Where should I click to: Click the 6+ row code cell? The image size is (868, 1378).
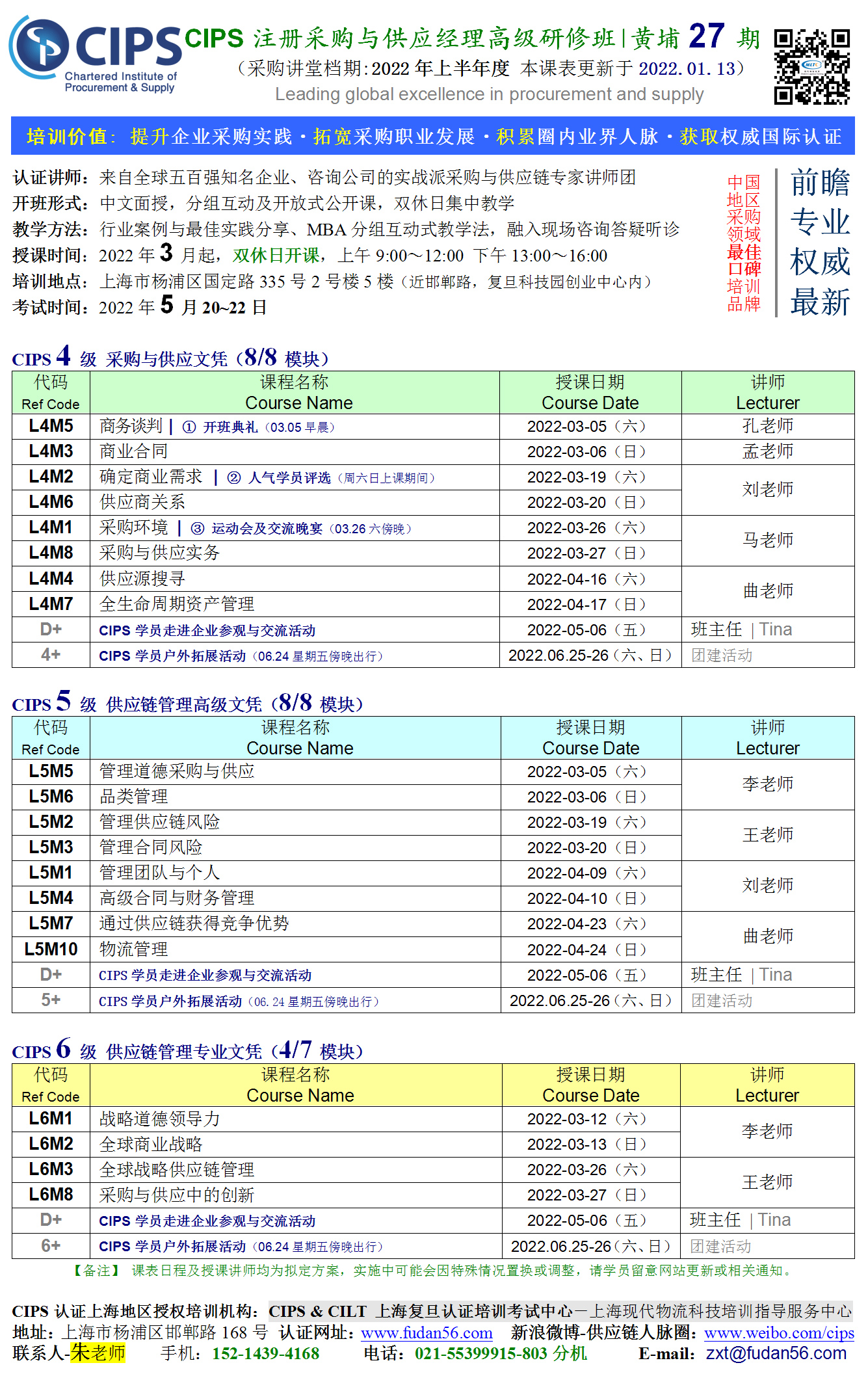click(51, 1246)
